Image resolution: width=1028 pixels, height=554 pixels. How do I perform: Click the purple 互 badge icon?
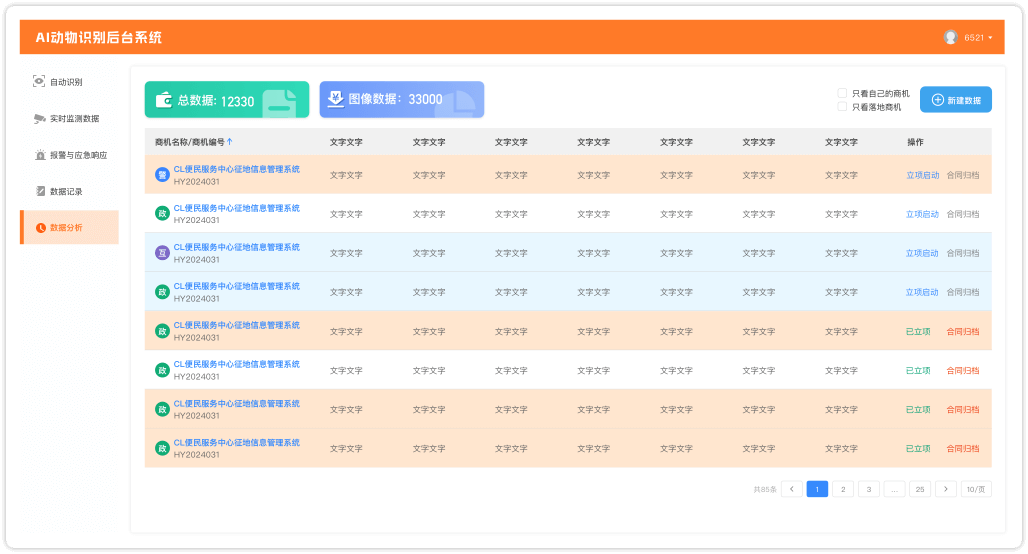[x=162, y=253]
